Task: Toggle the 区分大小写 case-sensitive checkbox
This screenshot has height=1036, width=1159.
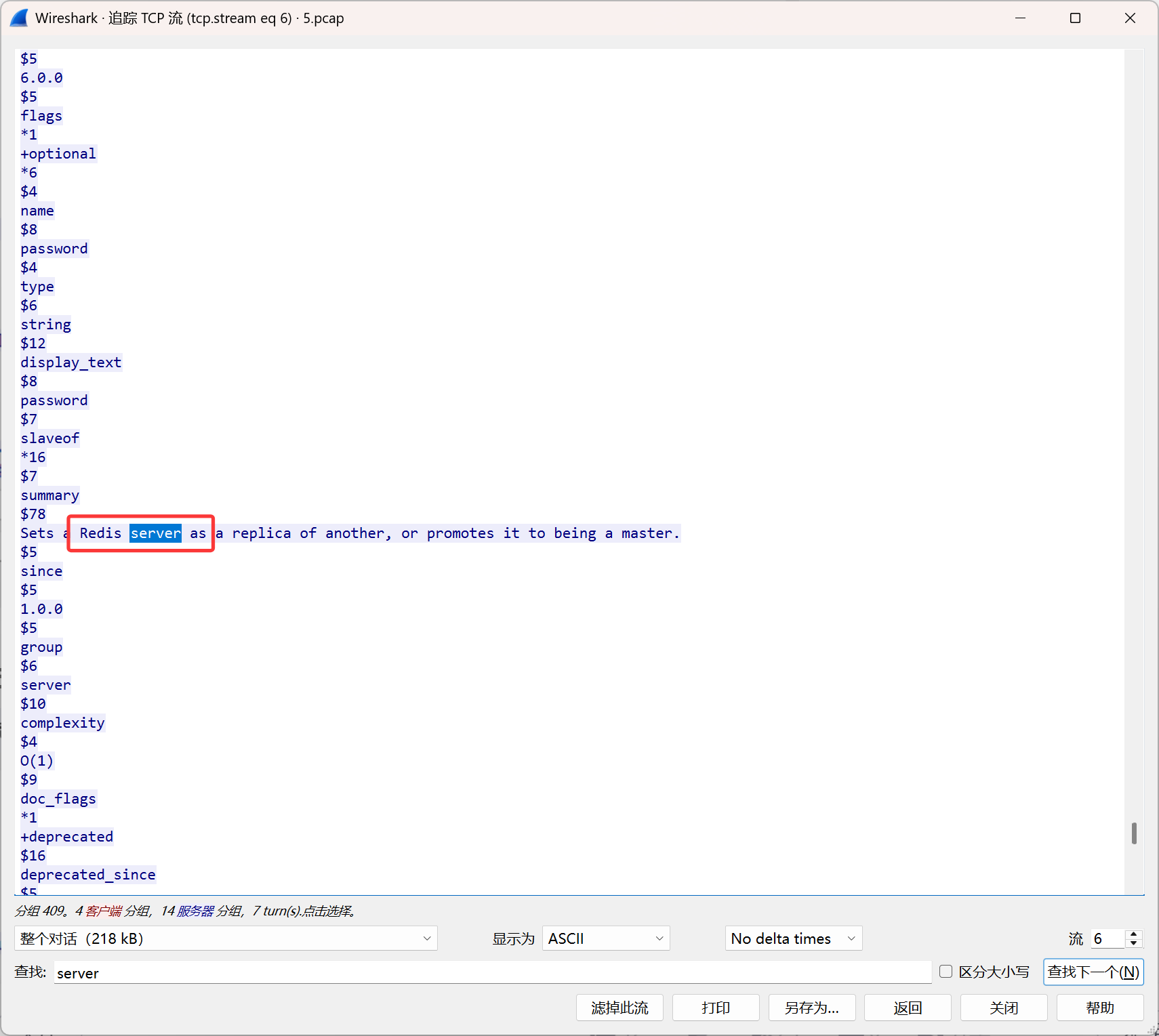Action: tap(945, 972)
